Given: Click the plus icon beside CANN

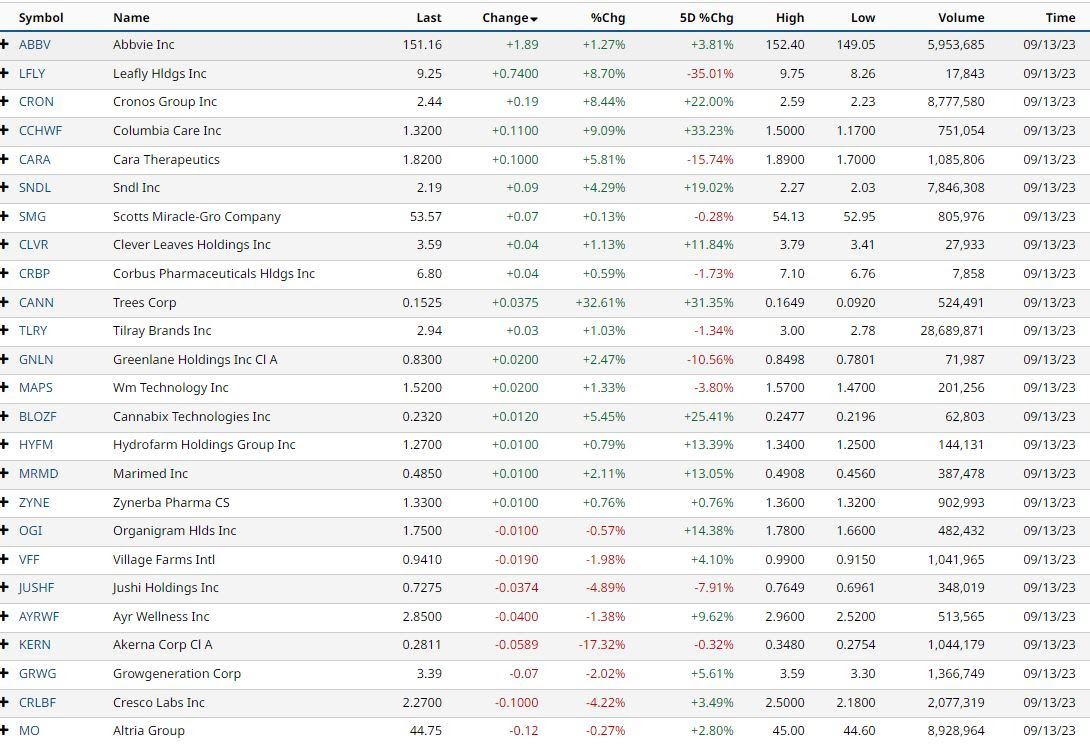Looking at the screenshot, I should pos(4,302).
